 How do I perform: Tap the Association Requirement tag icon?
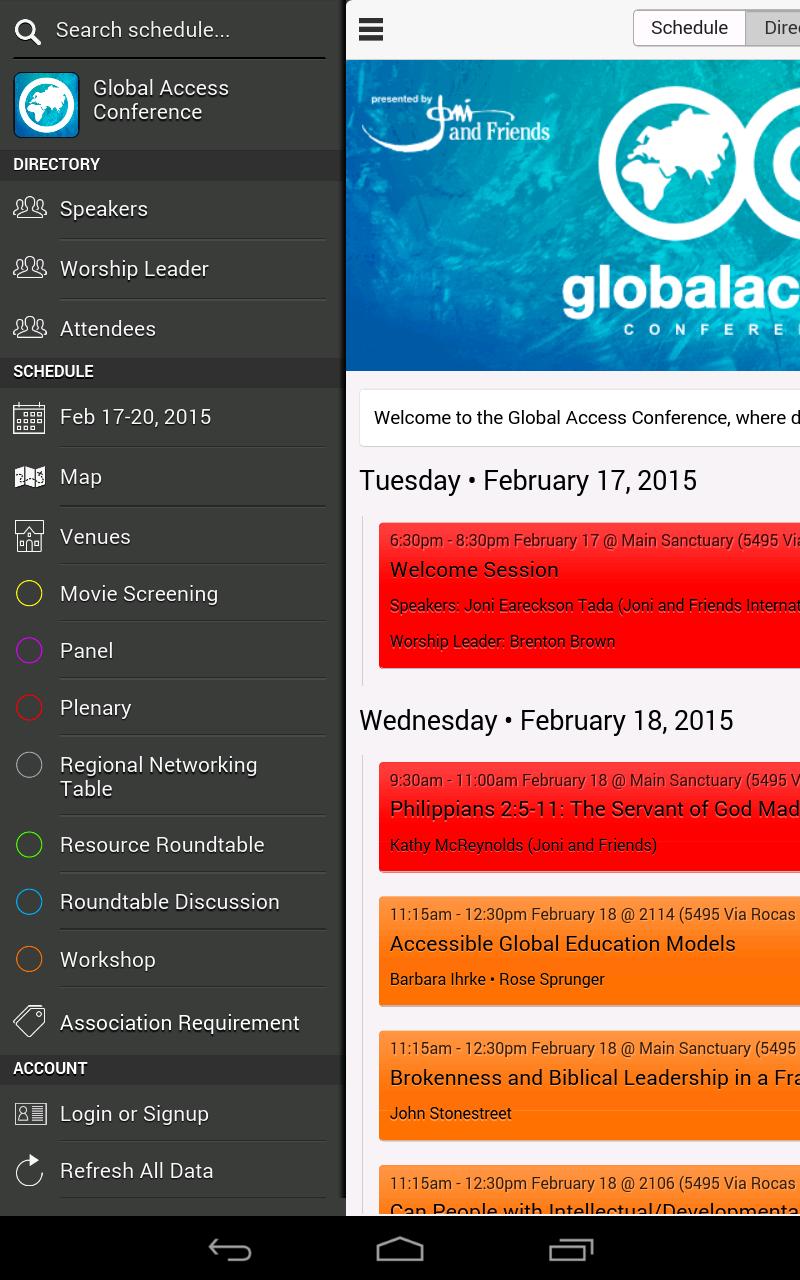click(29, 1021)
